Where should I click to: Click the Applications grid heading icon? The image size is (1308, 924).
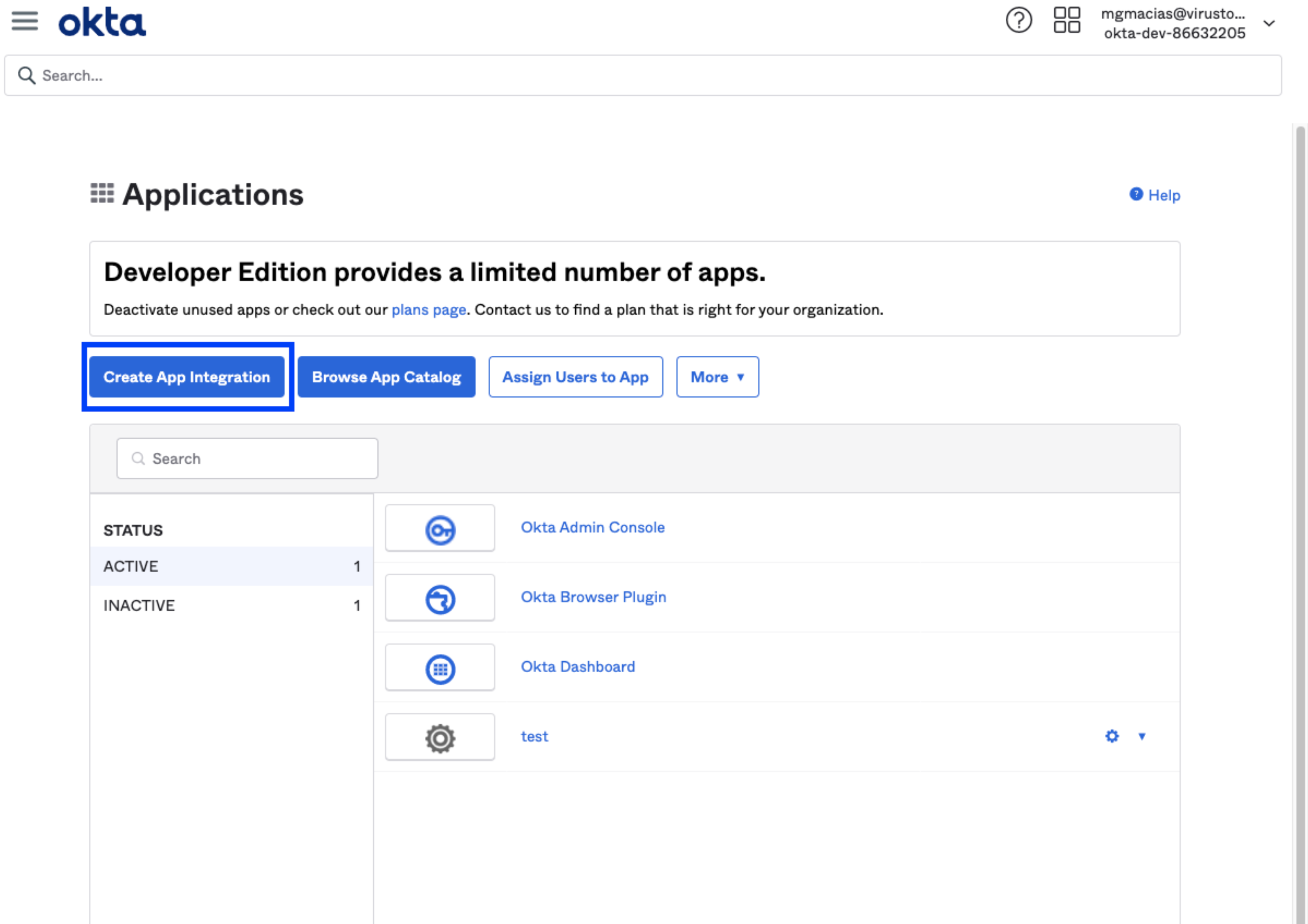point(102,194)
